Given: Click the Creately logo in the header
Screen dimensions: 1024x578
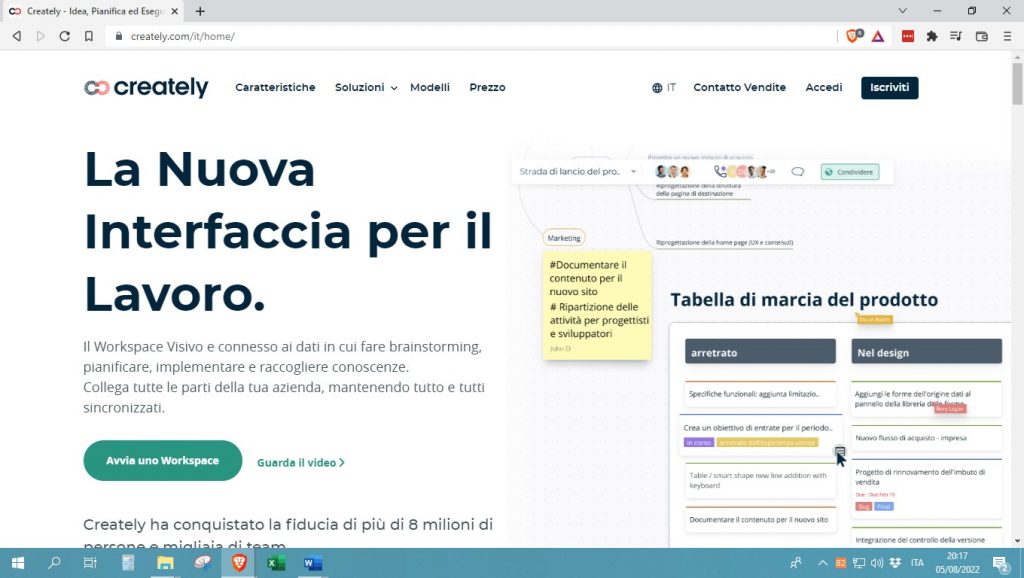Looking at the screenshot, I should [x=146, y=88].
